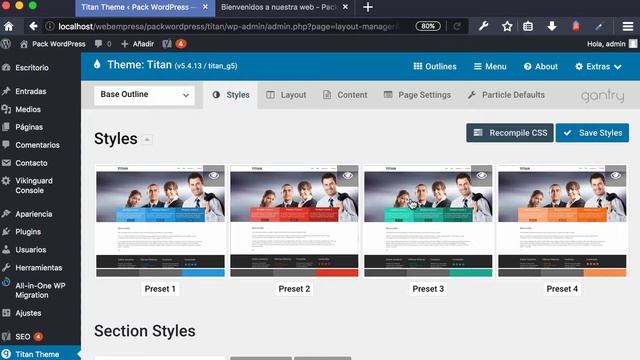Open Menu in the Gantry header
This screenshot has height=360, width=640.
[490, 67]
